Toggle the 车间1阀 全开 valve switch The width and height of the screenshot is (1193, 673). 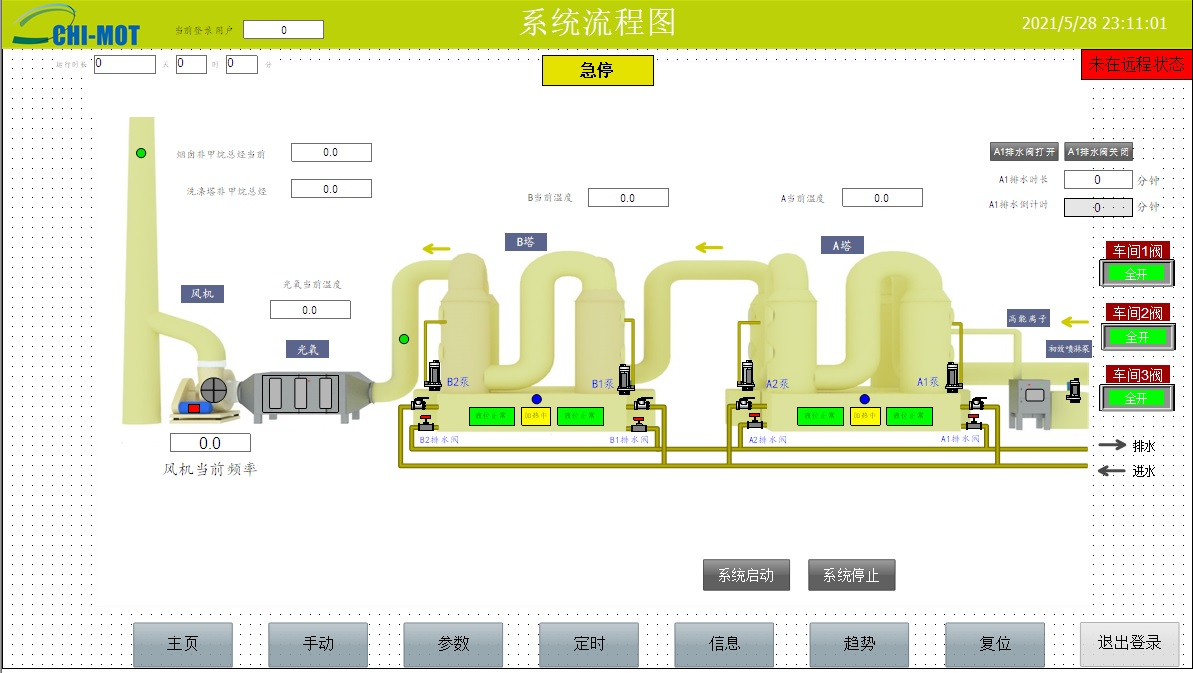tap(1135, 273)
